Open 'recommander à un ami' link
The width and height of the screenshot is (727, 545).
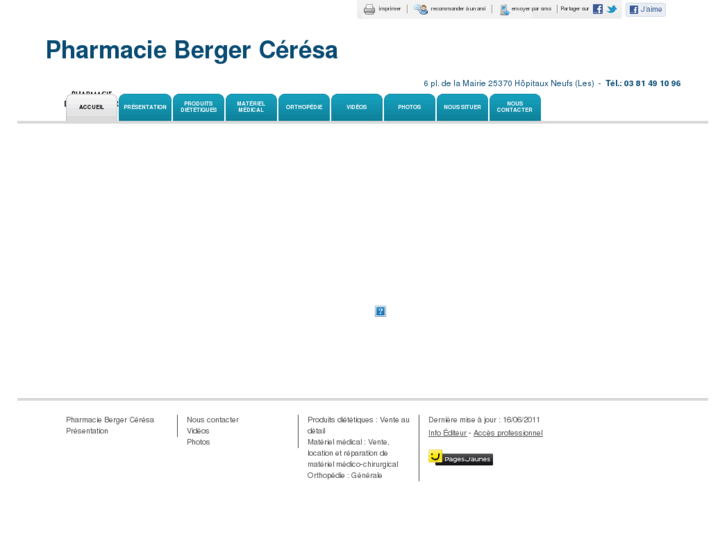coord(458,9)
